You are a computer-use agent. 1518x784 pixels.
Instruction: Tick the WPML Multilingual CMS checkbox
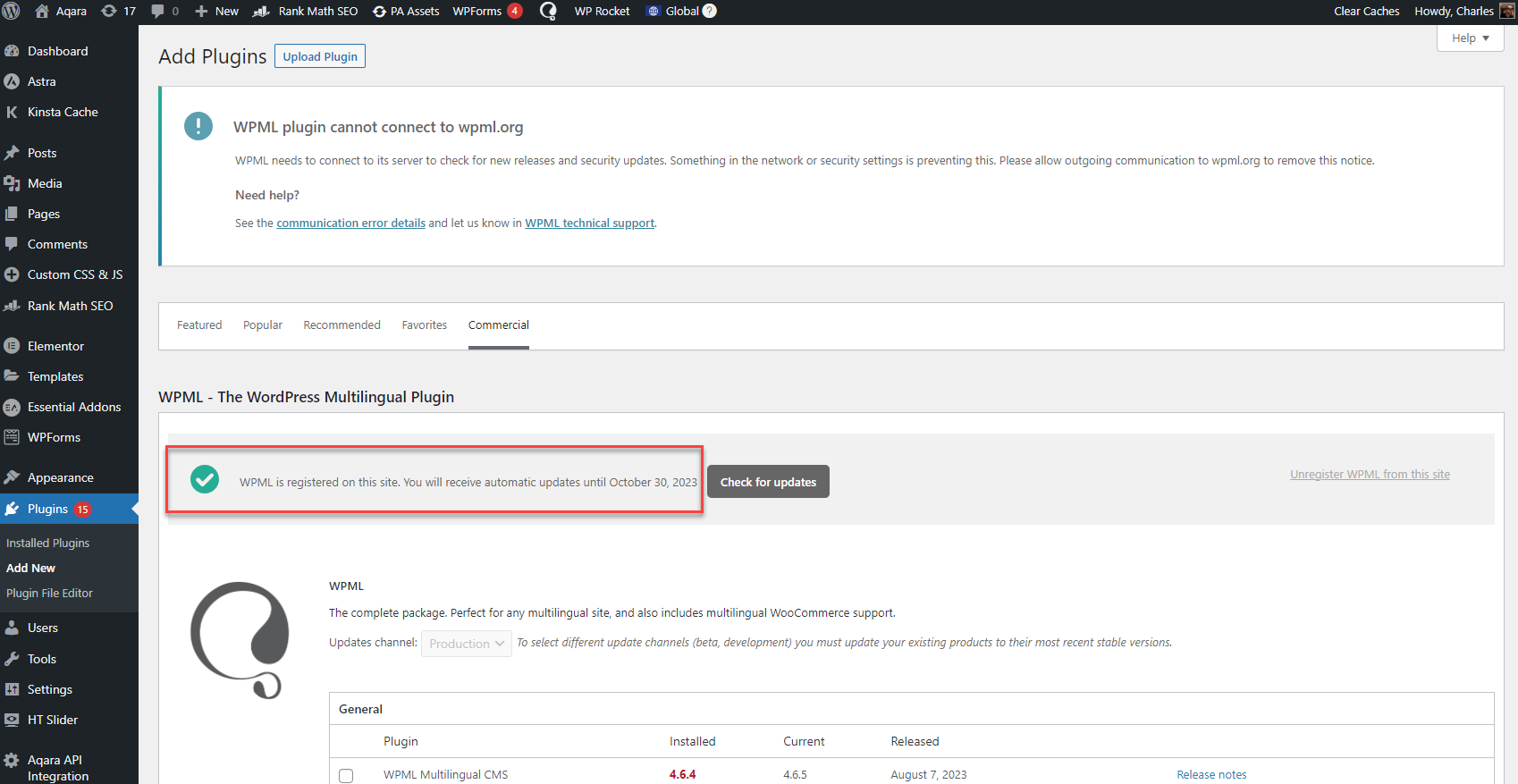(346, 775)
